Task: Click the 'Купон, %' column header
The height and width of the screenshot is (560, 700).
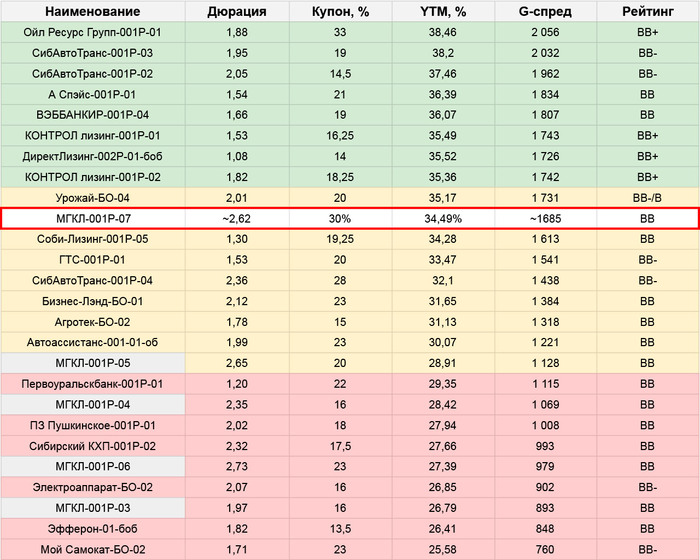Action: click(x=340, y=12)
